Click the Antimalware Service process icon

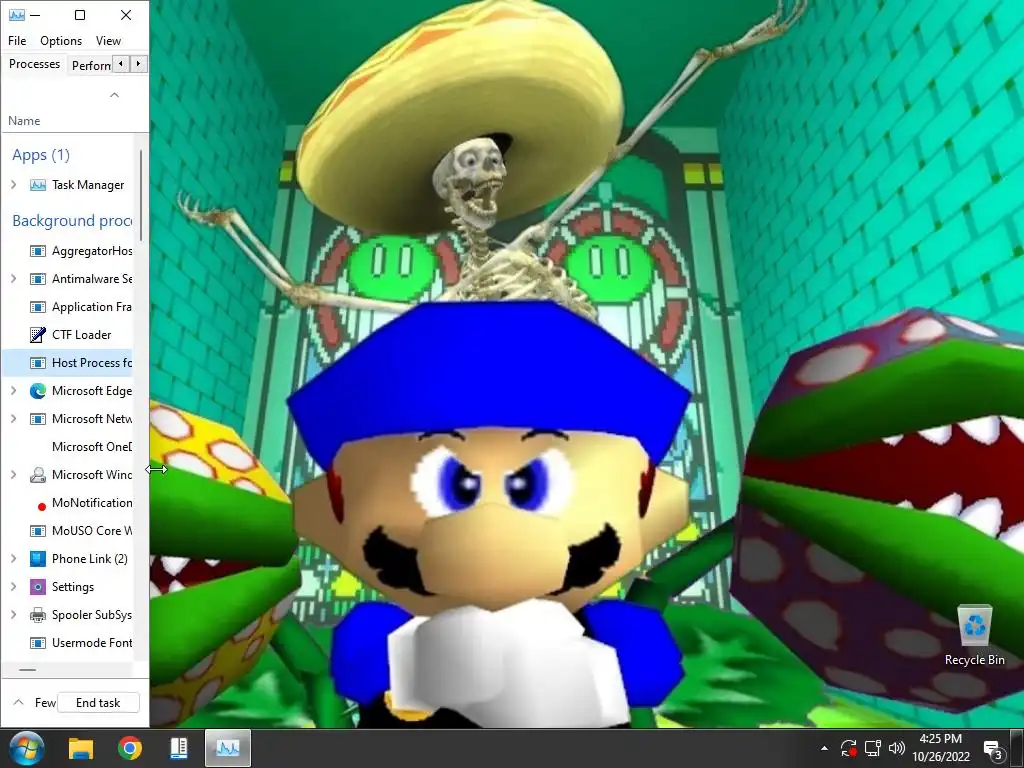point(38,279)
